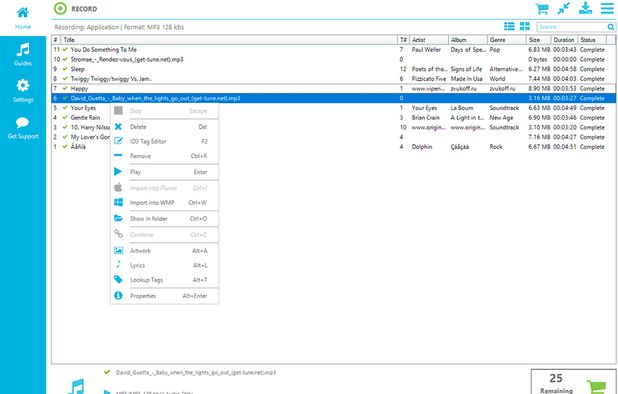Select the Twiggy Twiggy/twiggy Vs. Jam row
Image resolution: width=618 pixels, height=394 pixels.
click(333, 78)
